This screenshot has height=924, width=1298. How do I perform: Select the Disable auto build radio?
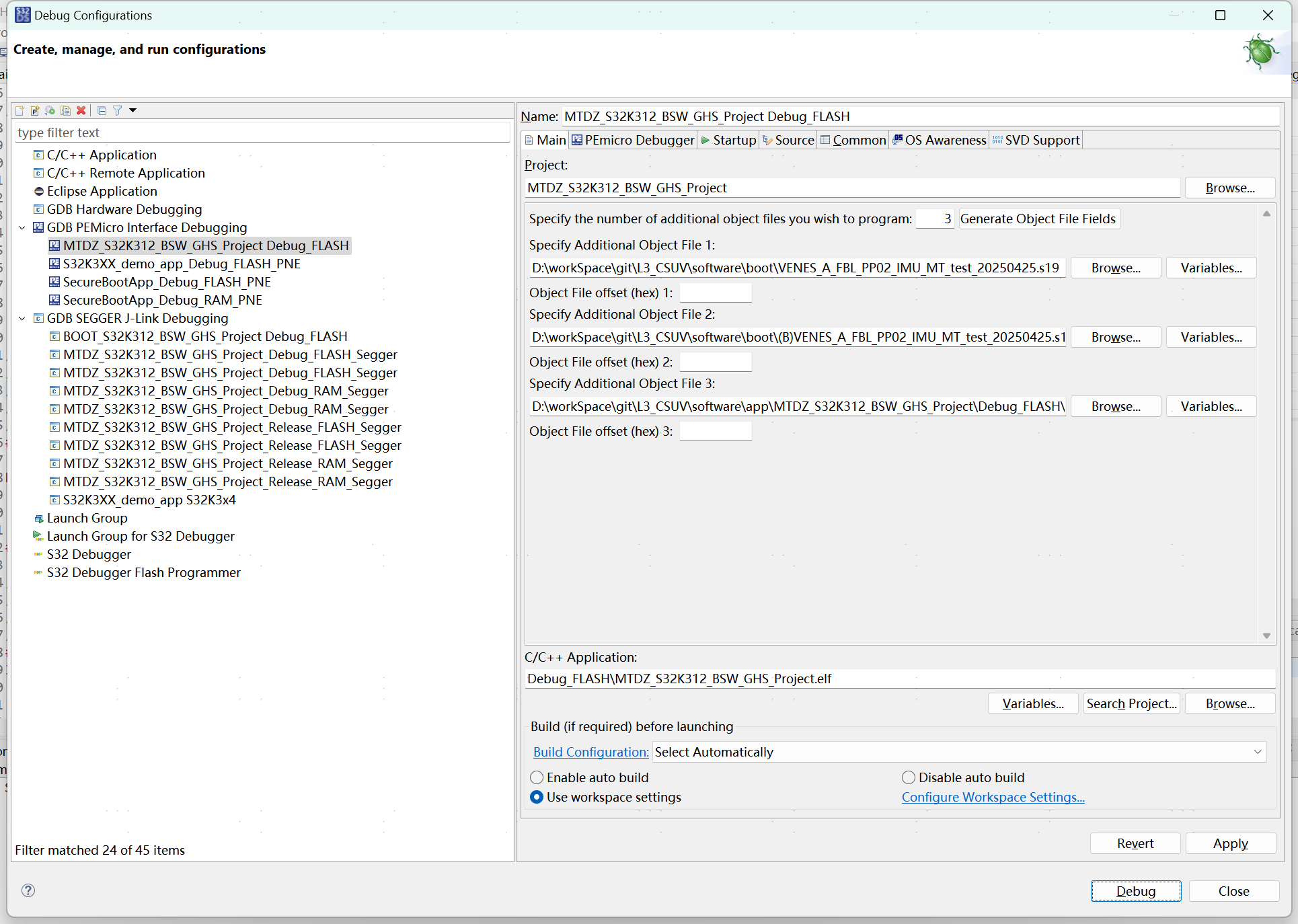[x=909, y=777]
